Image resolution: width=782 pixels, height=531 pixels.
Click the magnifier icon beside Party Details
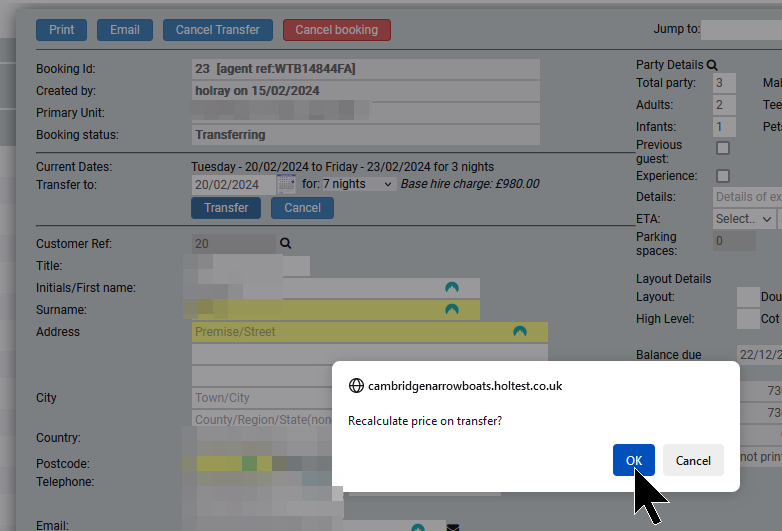coord(712,65)
